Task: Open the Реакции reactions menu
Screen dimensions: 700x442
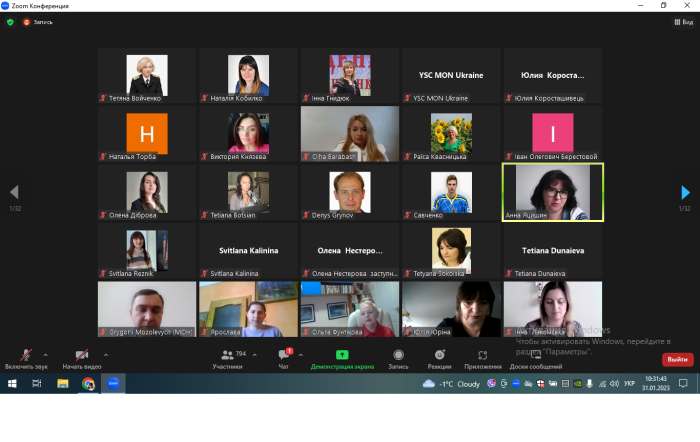Action: click(439, 355)
